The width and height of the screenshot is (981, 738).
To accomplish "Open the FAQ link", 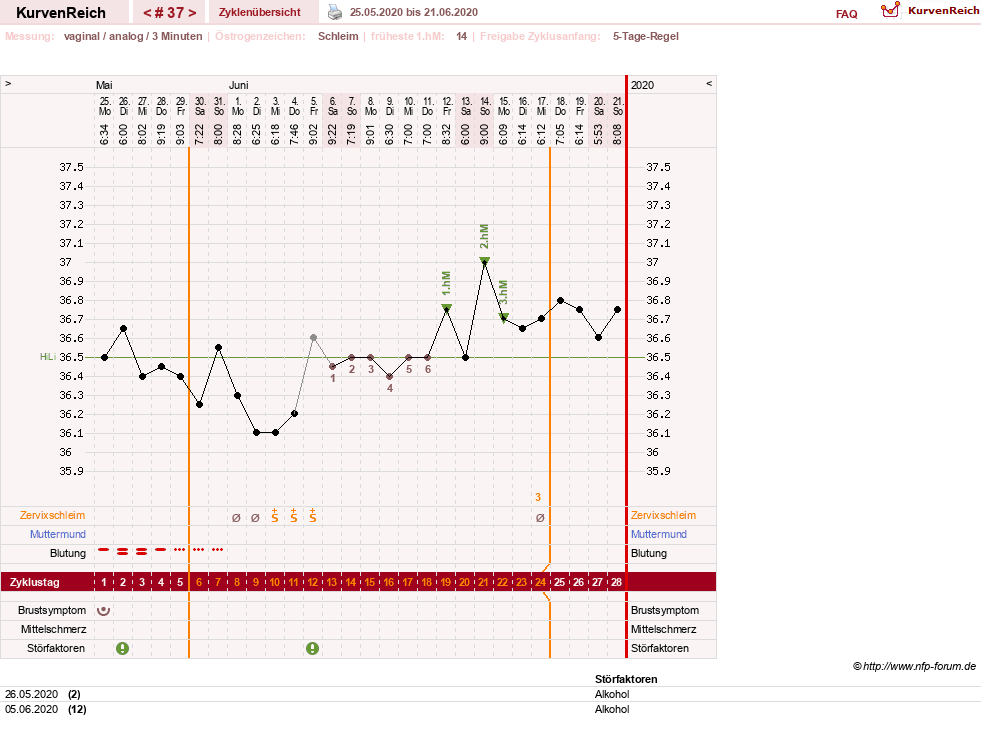I will pyautogui.click(x=846, y=14).
